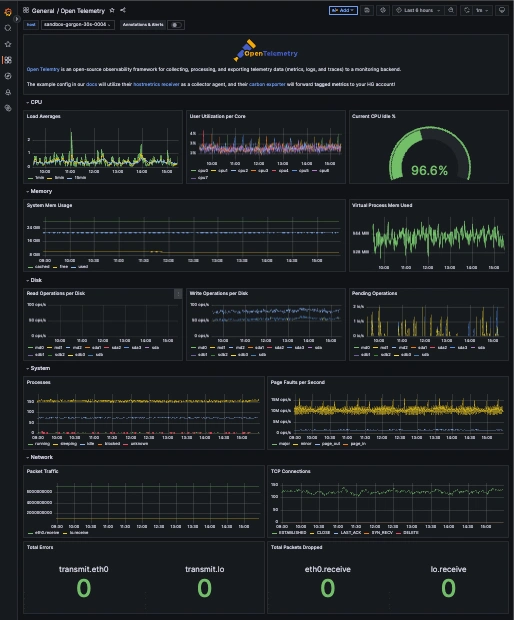
Task: Open the Last 6 hours time picker
Action: 418,10
